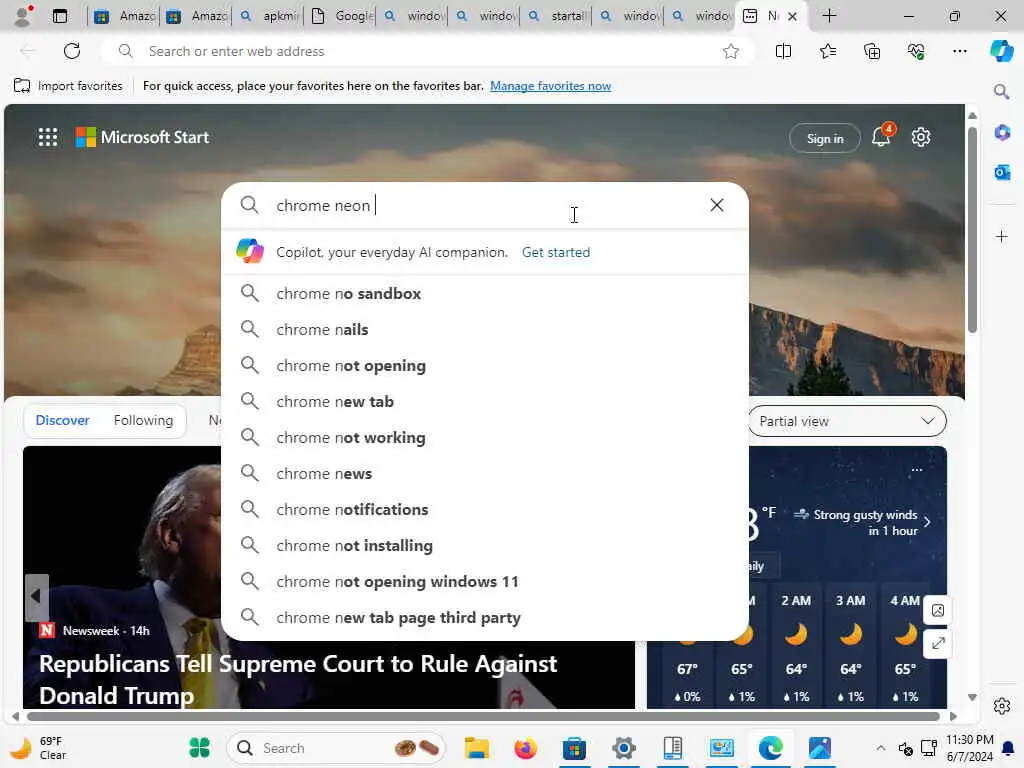Click the vertical page scrollbar thumb
1024x768 pixels.
tap(972, 229)
